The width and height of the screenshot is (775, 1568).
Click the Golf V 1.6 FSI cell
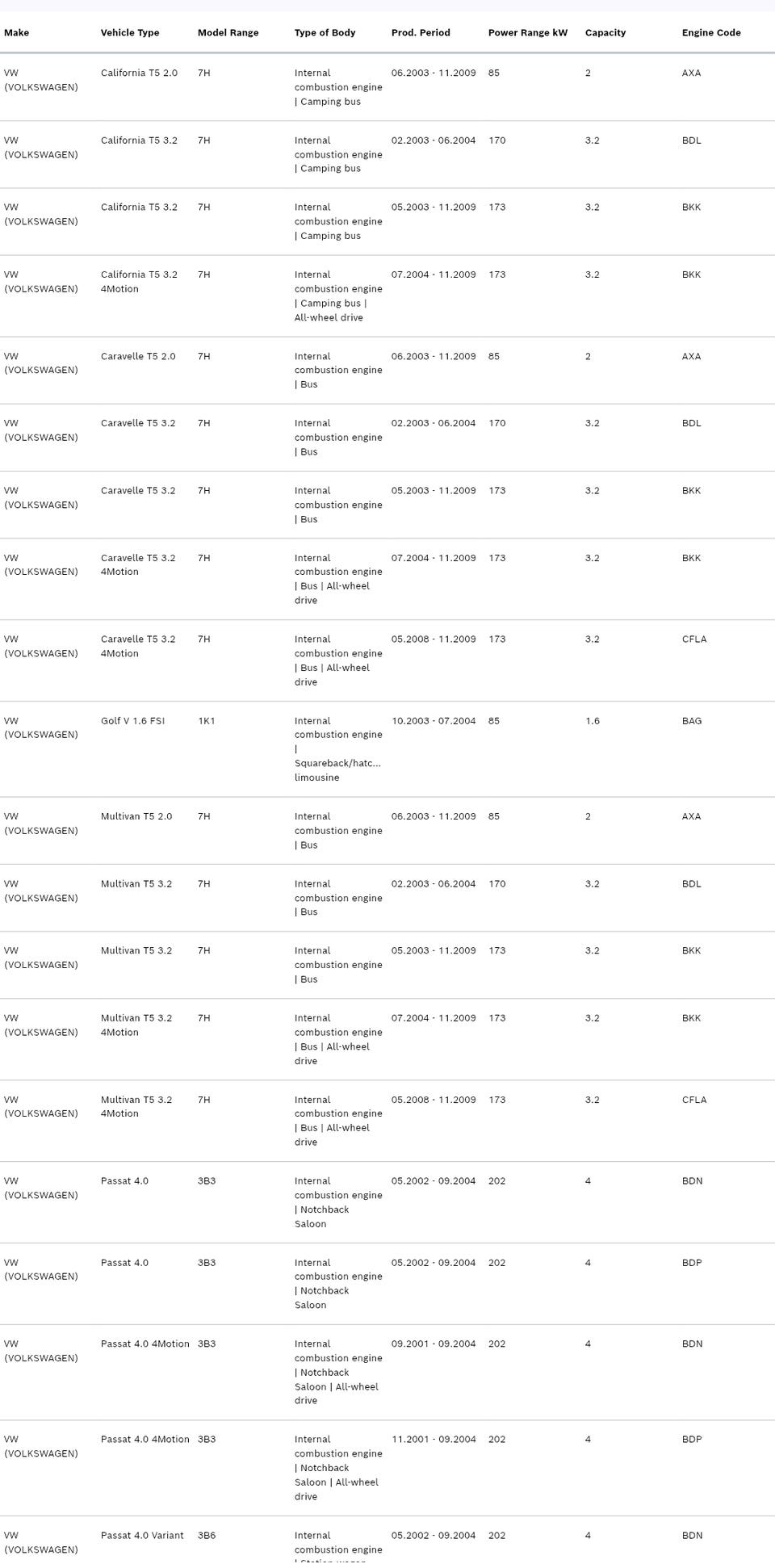tap(132, 721)
